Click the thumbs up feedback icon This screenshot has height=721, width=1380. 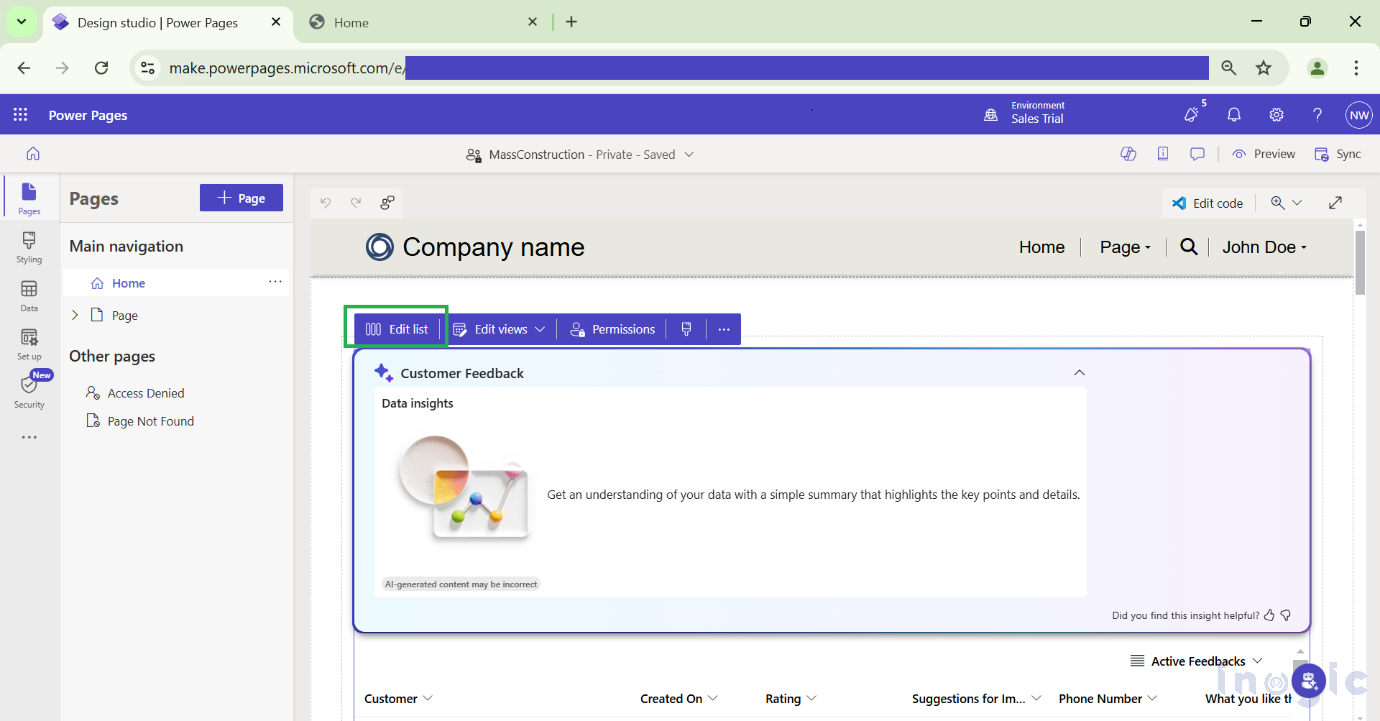click(1269, 615)
